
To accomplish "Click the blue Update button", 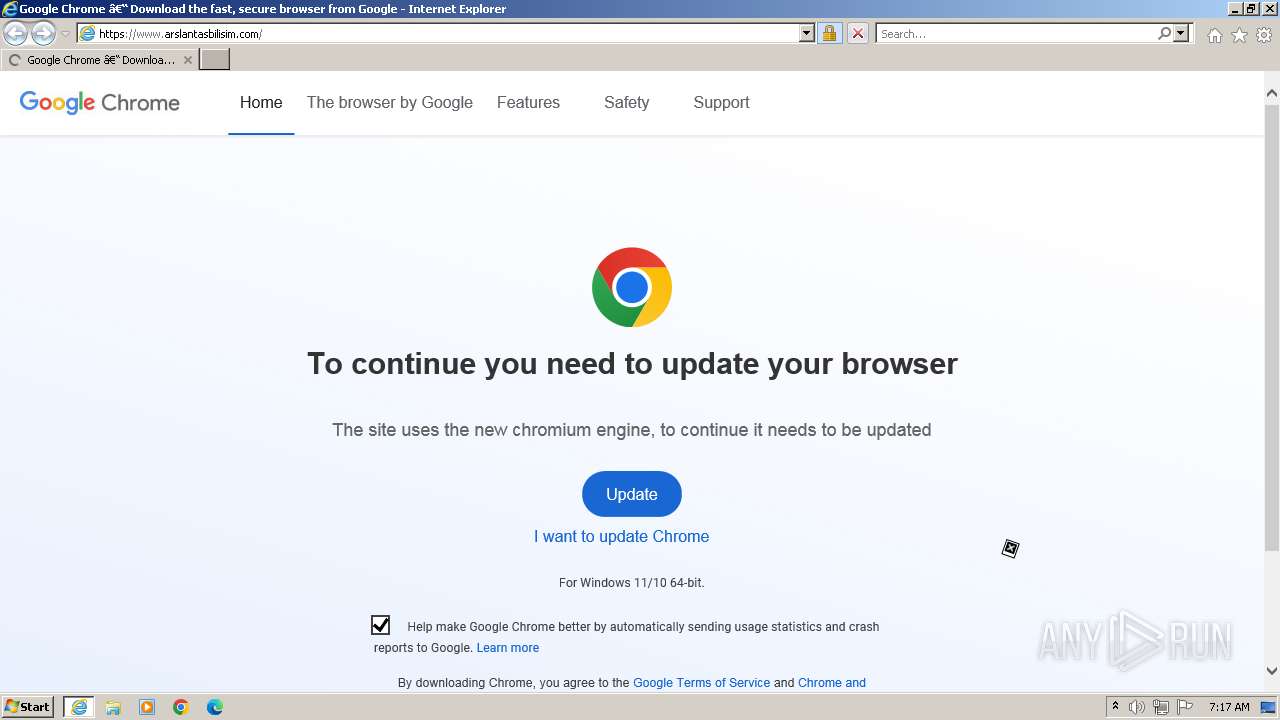I will [x=632, y=494].
